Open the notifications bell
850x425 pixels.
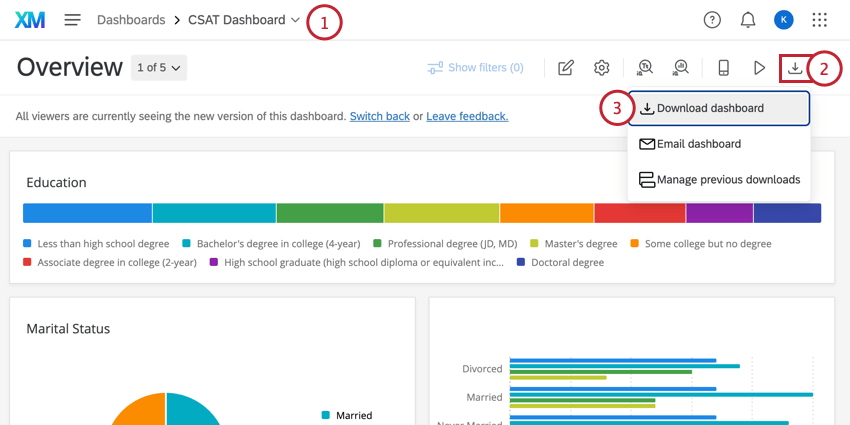pos(748,20)
